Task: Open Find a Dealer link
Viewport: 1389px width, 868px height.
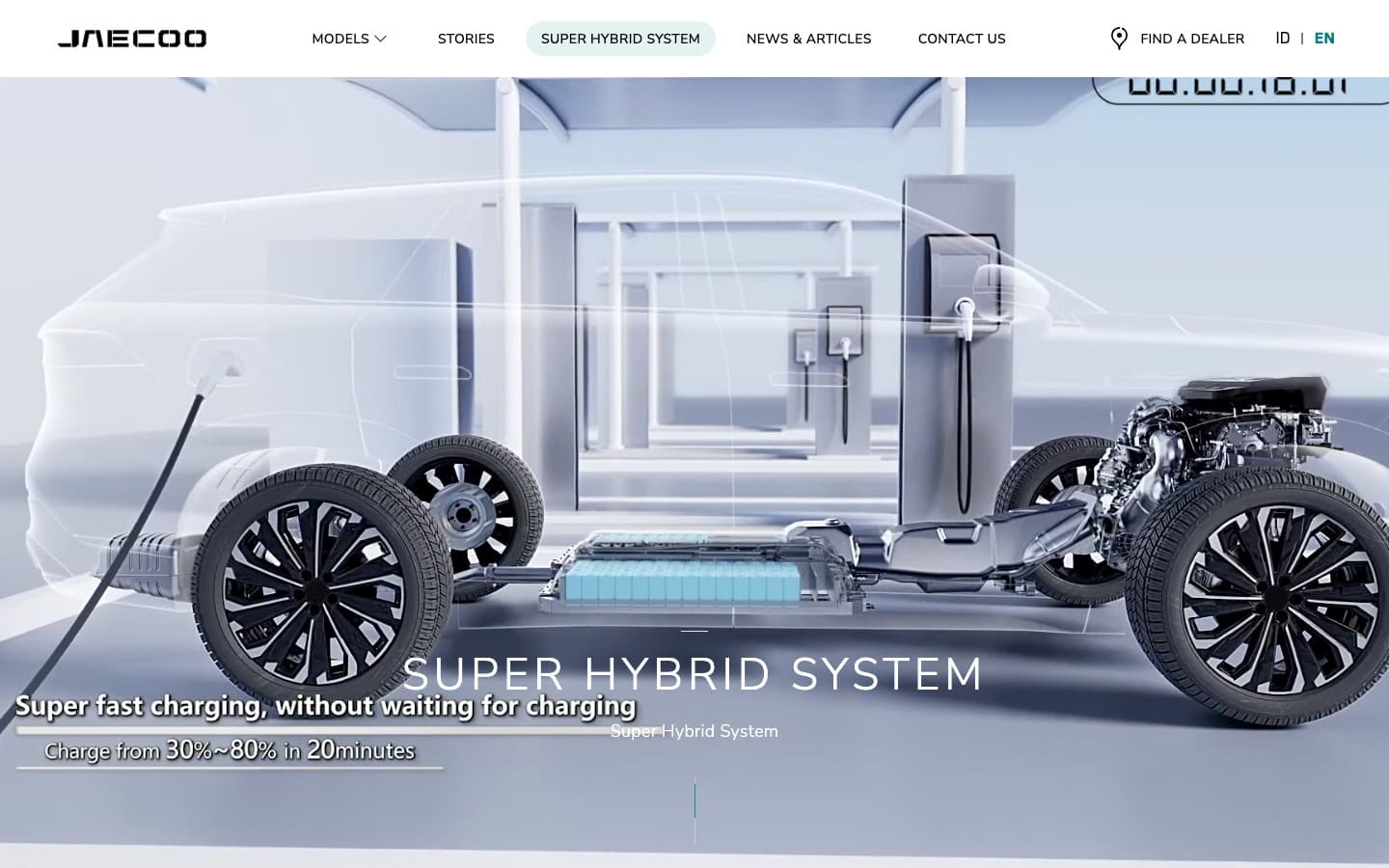Action: click(x=1192, y=39)
